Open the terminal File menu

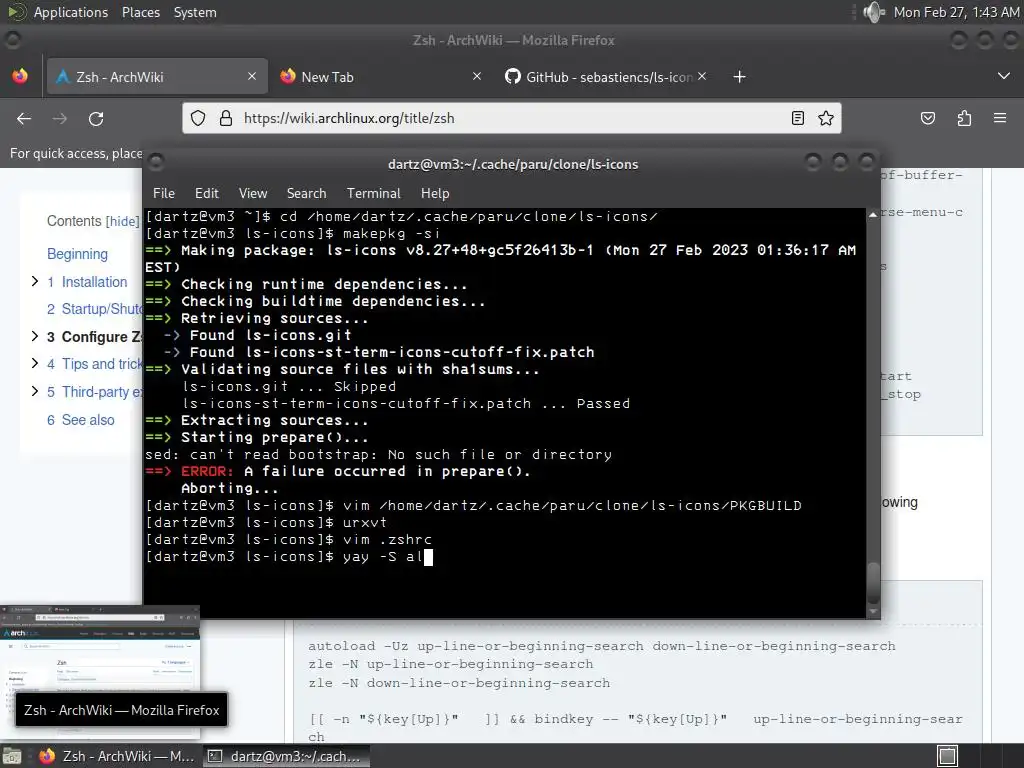(164, 193)
